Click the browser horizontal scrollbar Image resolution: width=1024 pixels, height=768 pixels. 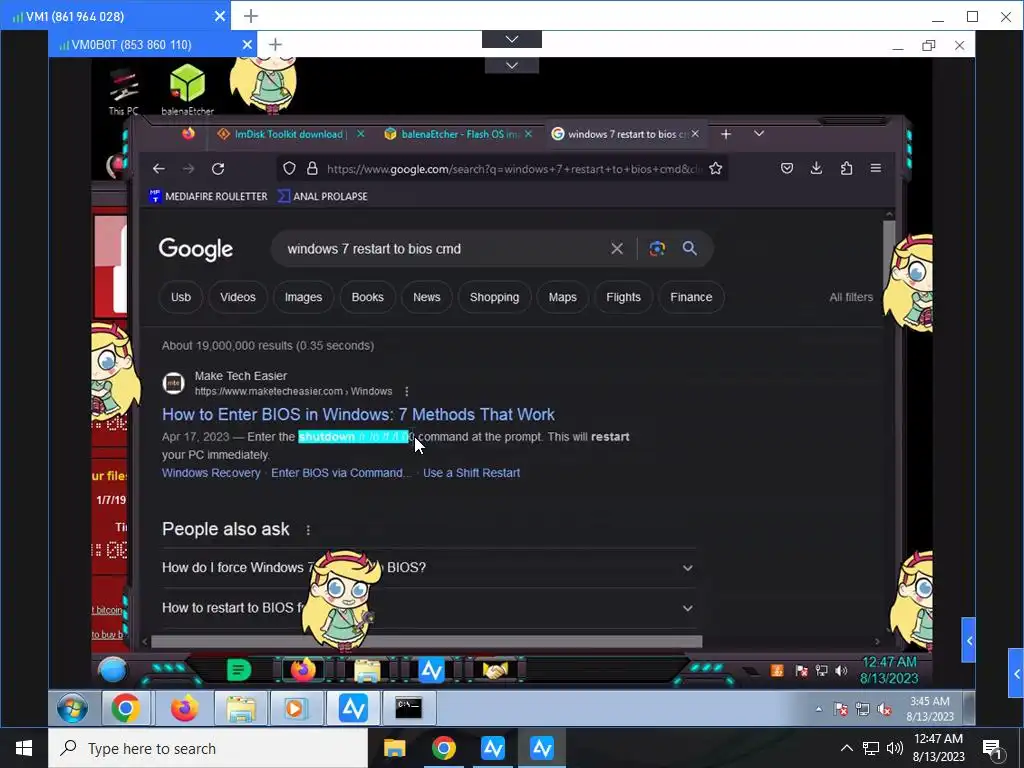tap(426, 642)
